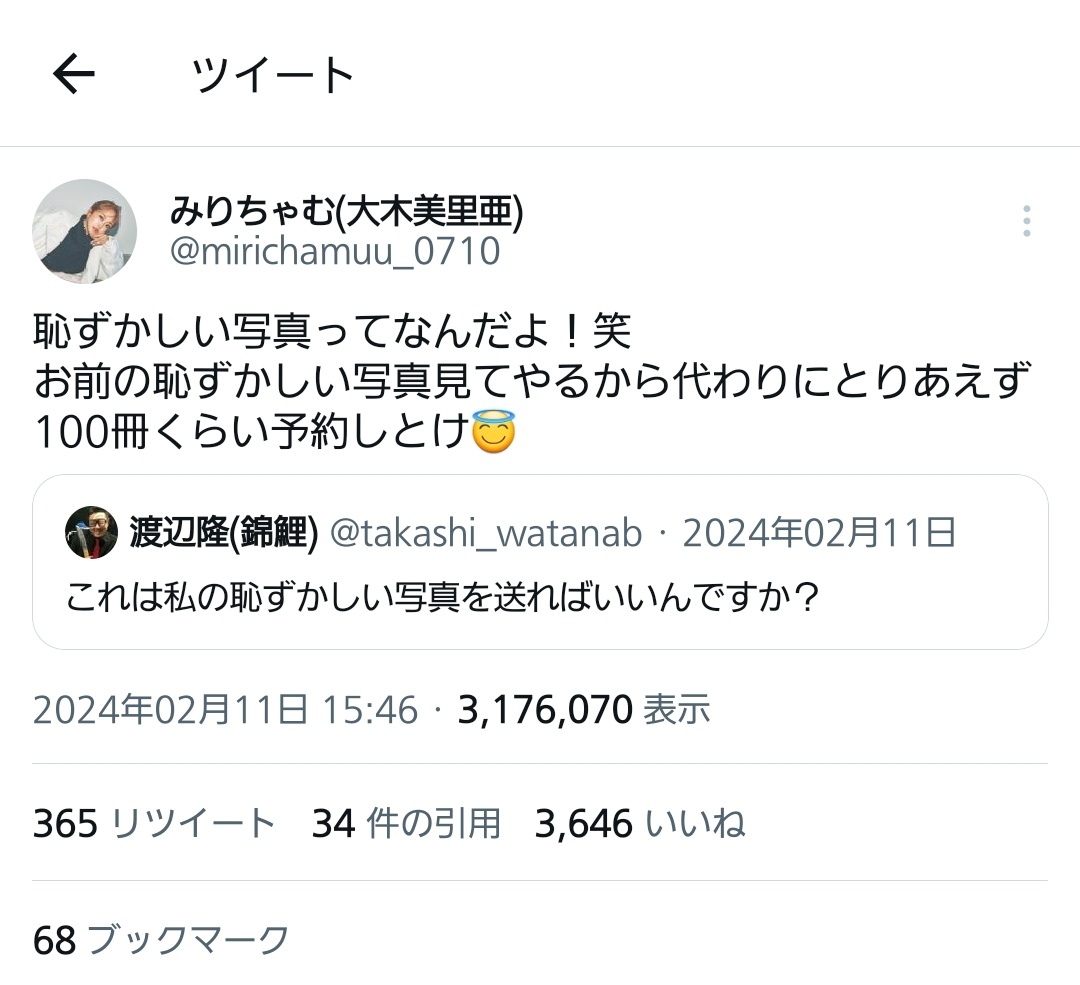Click the quoted text これは私の恥ずかしい写真
Image resolution: width=1080 pixels, height=985 pixels.
tap(442, 599)
